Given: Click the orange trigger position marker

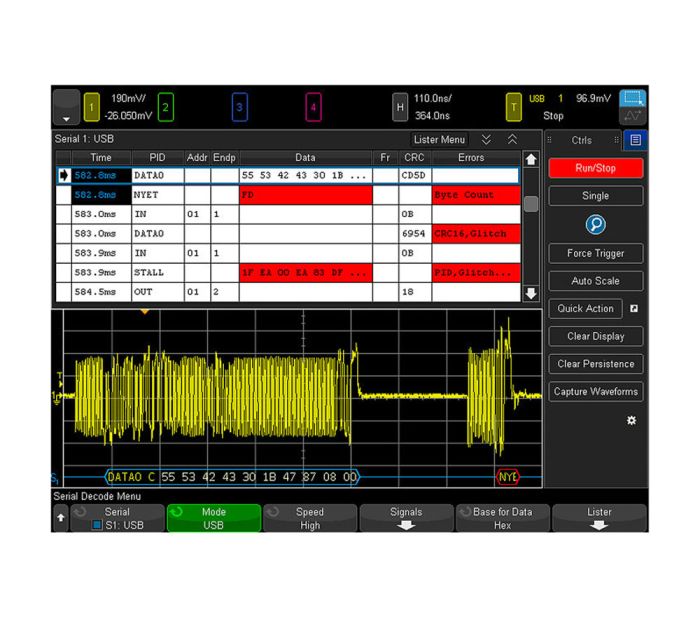Looking at the screenshot, I should click(x=144, y=312).
